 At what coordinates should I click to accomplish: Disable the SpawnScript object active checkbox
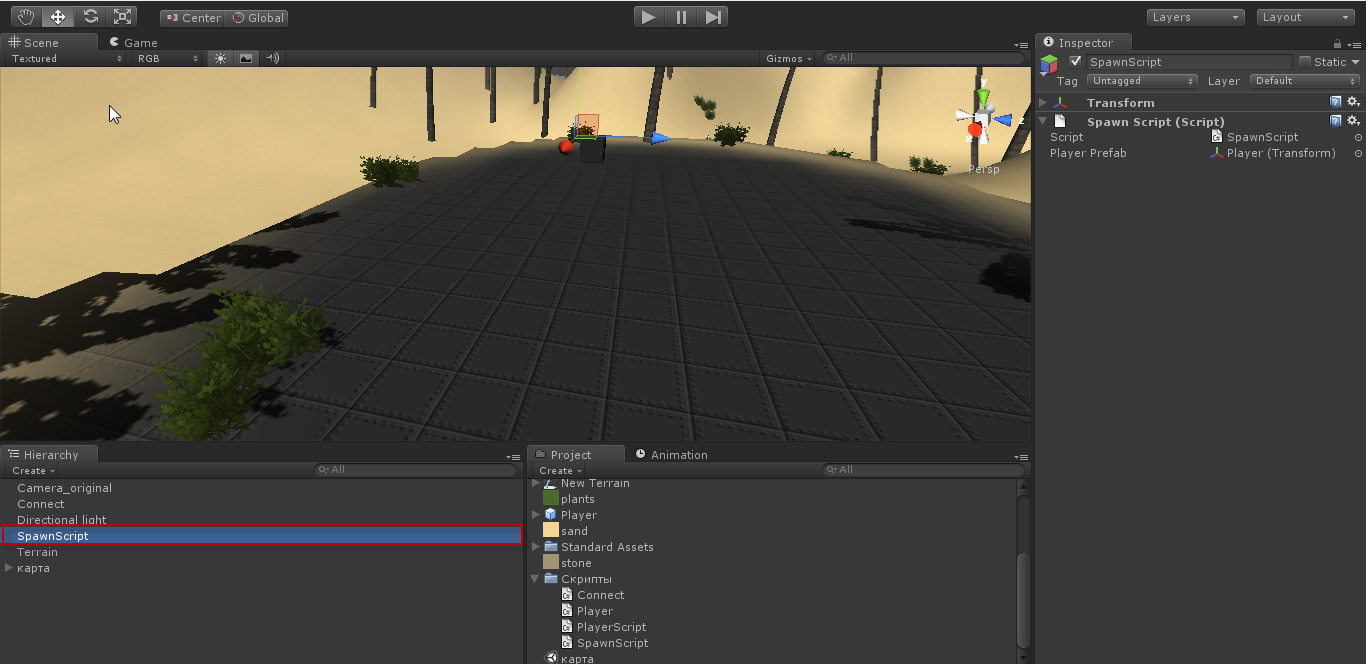coord(1075,62)
